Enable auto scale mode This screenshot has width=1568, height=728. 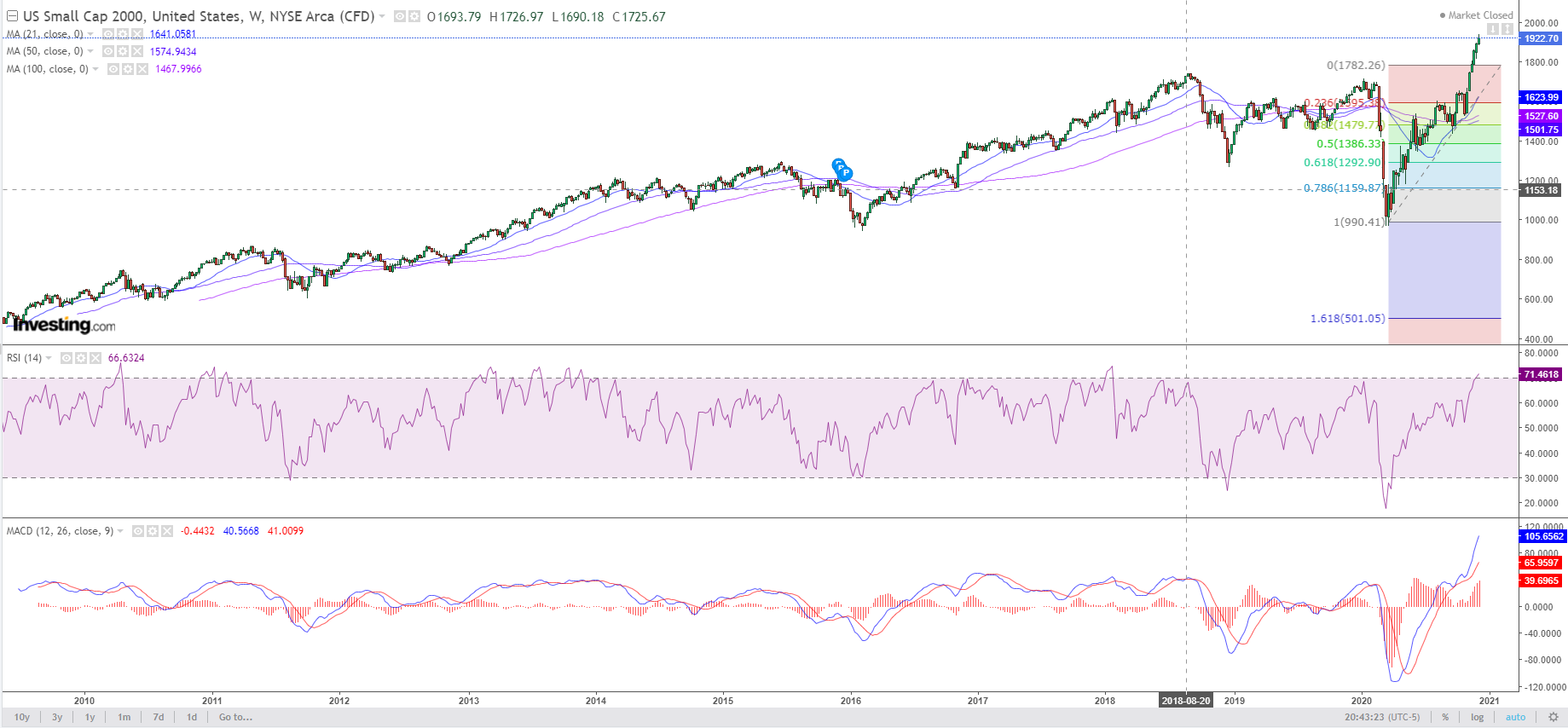(1515, 717)
